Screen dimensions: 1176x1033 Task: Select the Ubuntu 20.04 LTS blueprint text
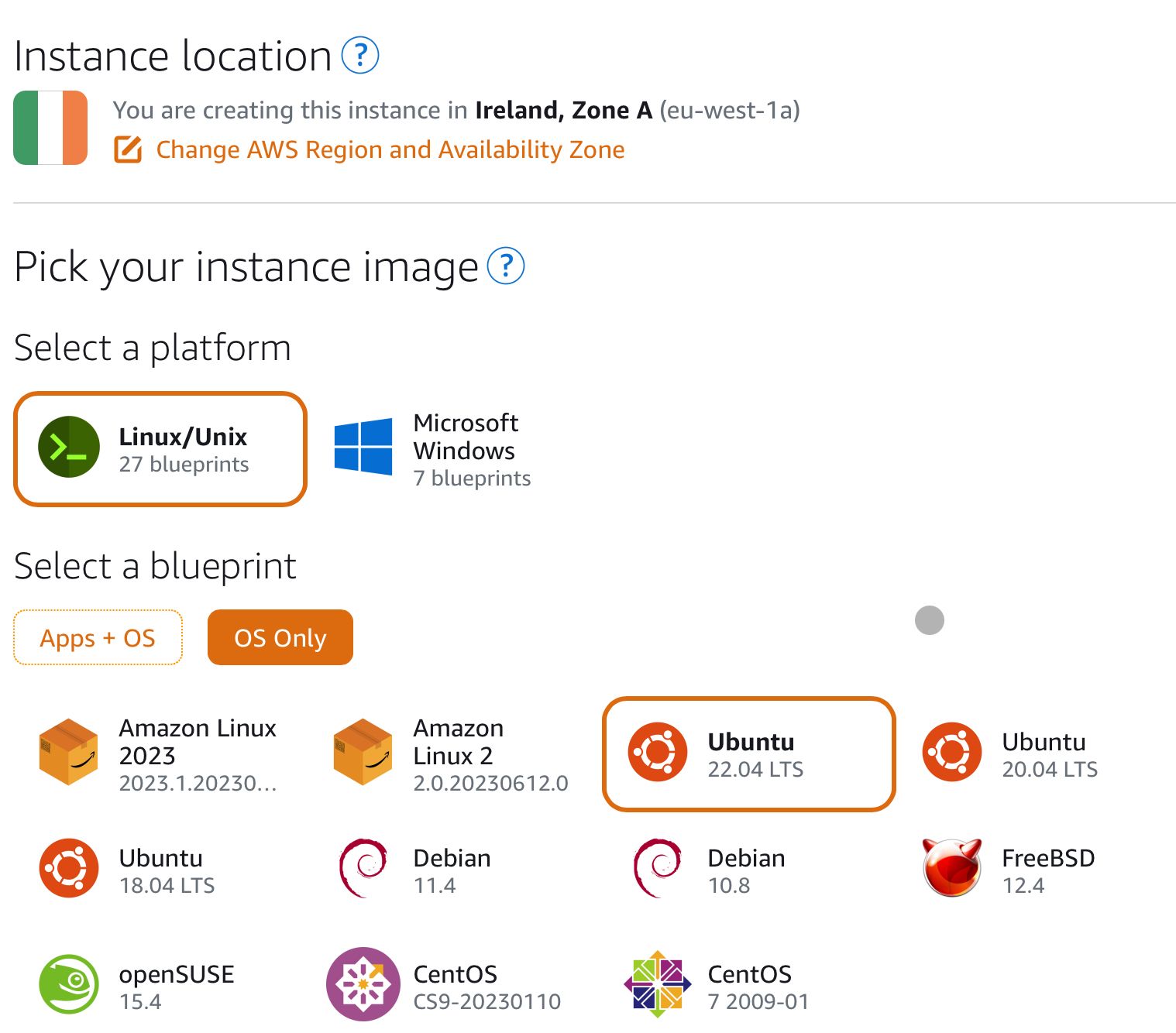[x=1050, y=755]
